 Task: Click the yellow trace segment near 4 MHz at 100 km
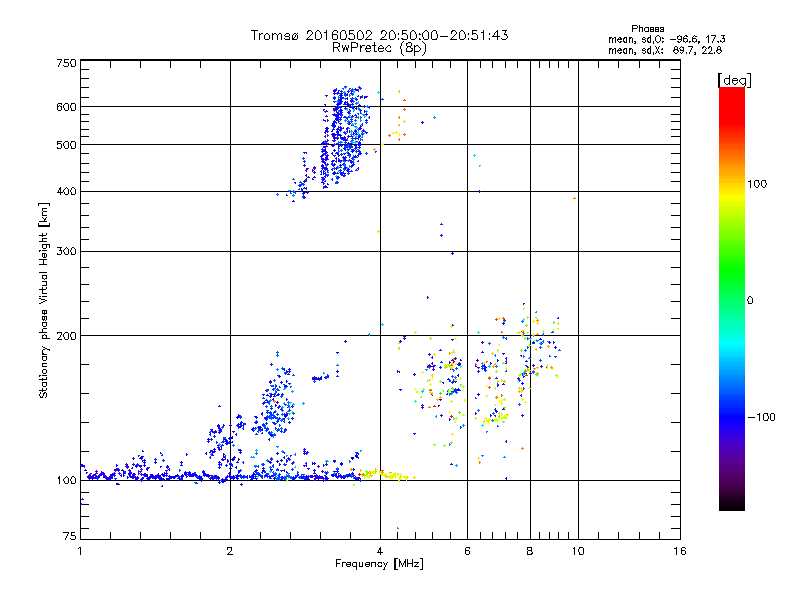(385, 475)
